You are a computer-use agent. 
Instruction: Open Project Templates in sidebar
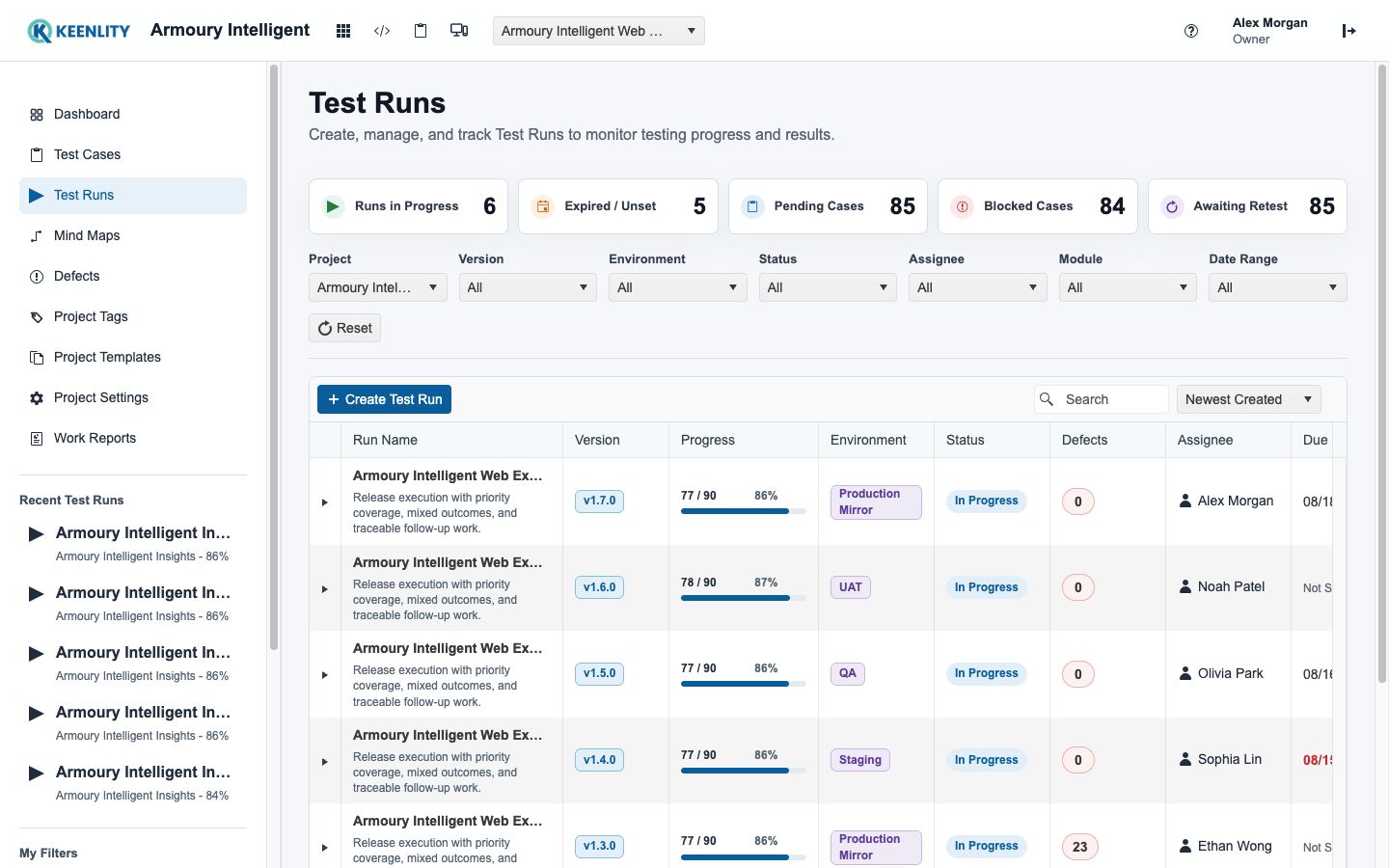(133, 357)
